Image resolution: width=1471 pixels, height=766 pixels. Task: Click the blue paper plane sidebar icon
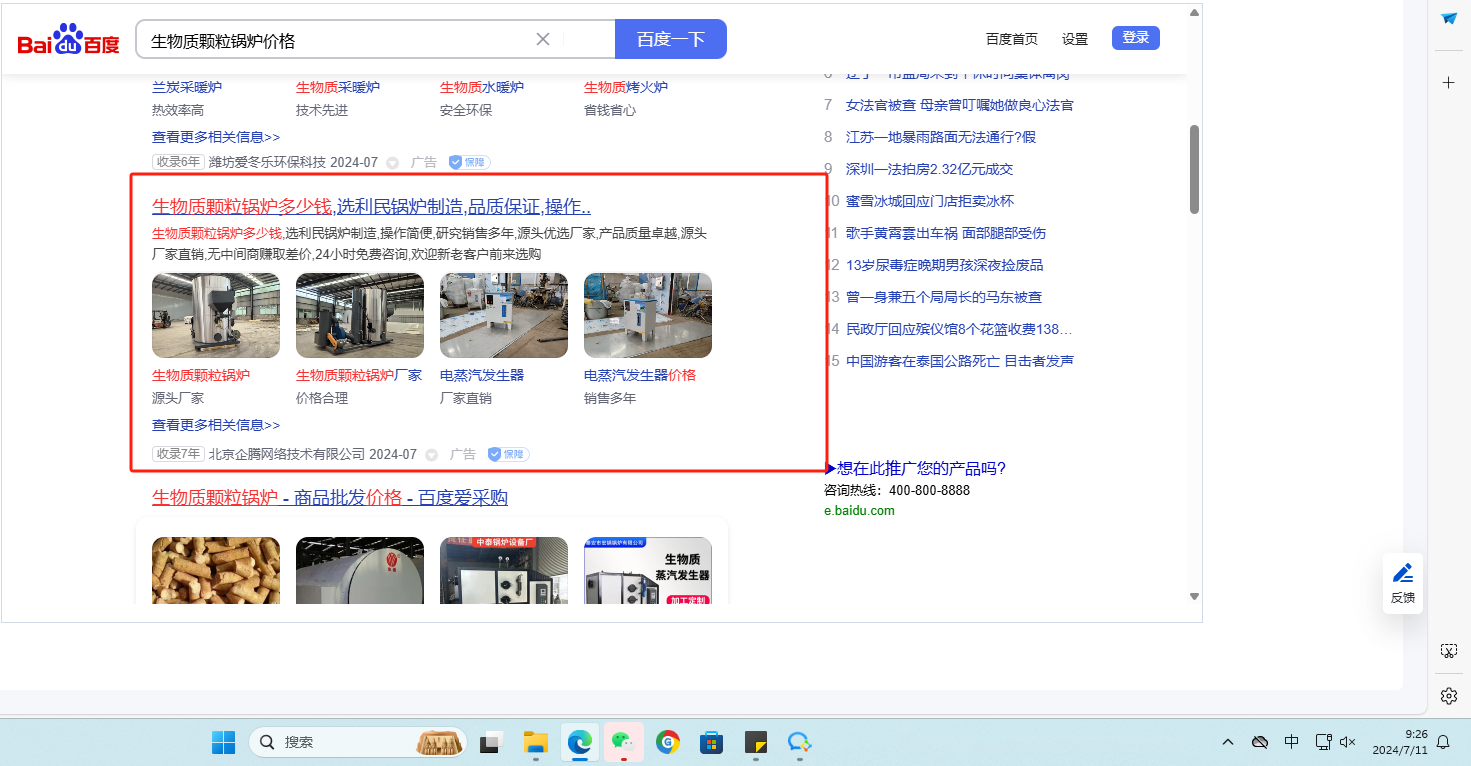click(x=1448, y=18)
